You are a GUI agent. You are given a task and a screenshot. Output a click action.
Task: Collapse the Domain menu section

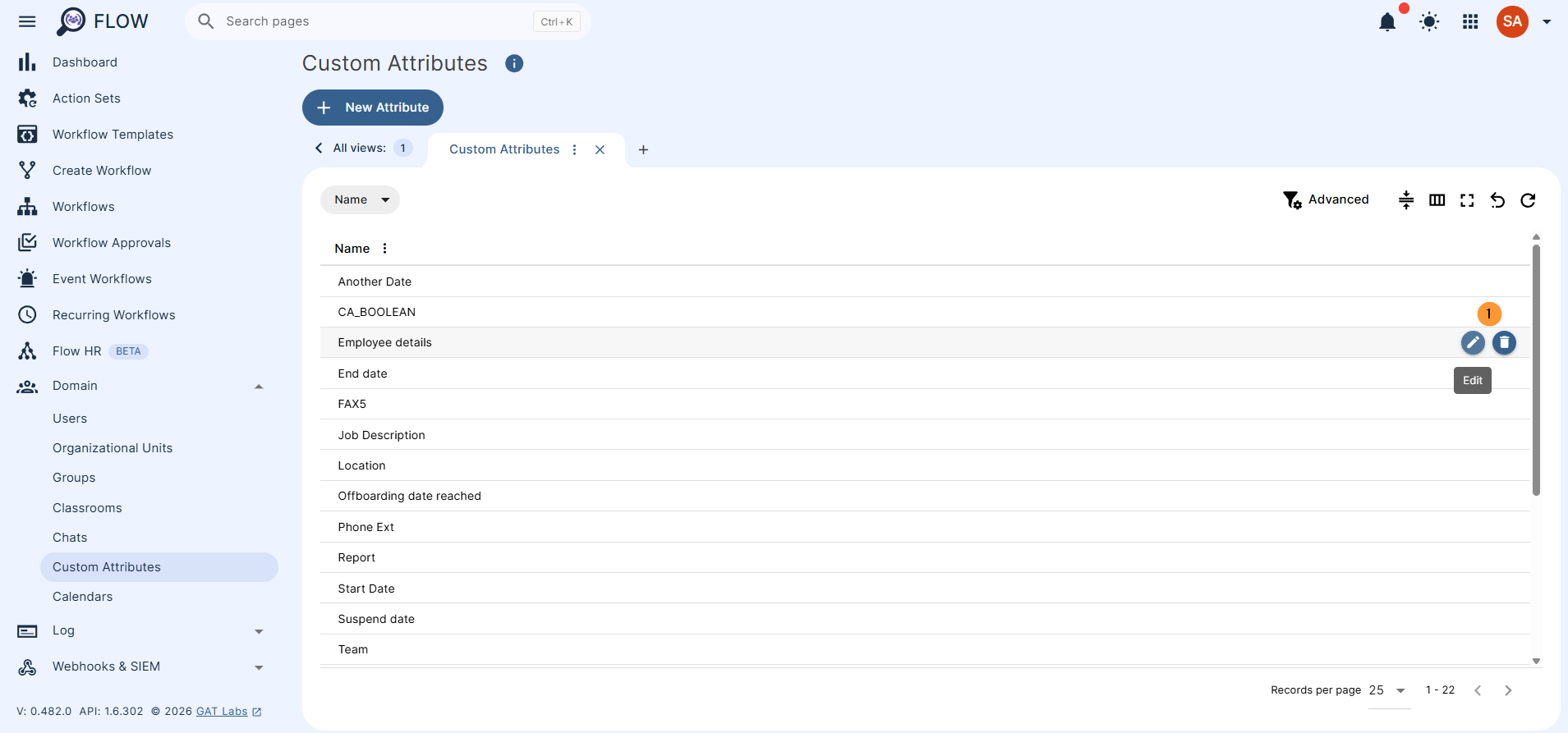click(x=259, y=386)
